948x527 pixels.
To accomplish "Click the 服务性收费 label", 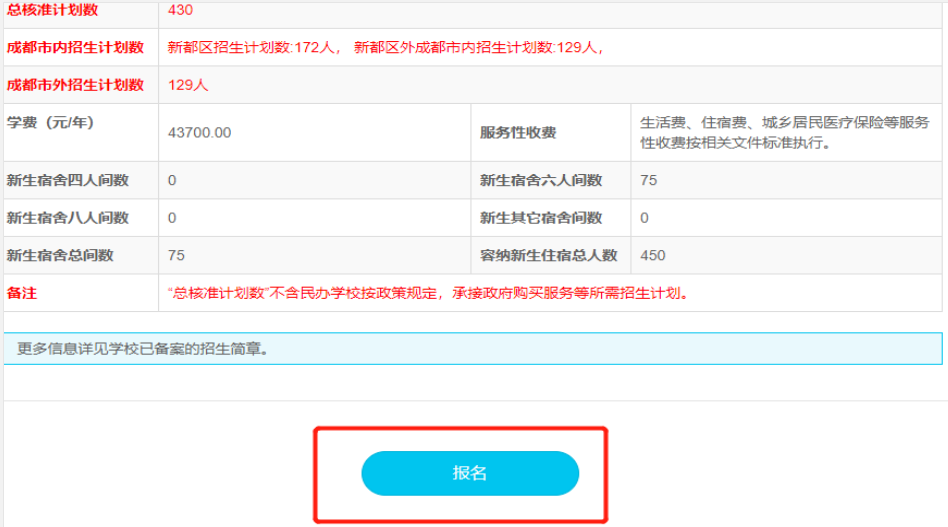I will (x=518, y=132).
